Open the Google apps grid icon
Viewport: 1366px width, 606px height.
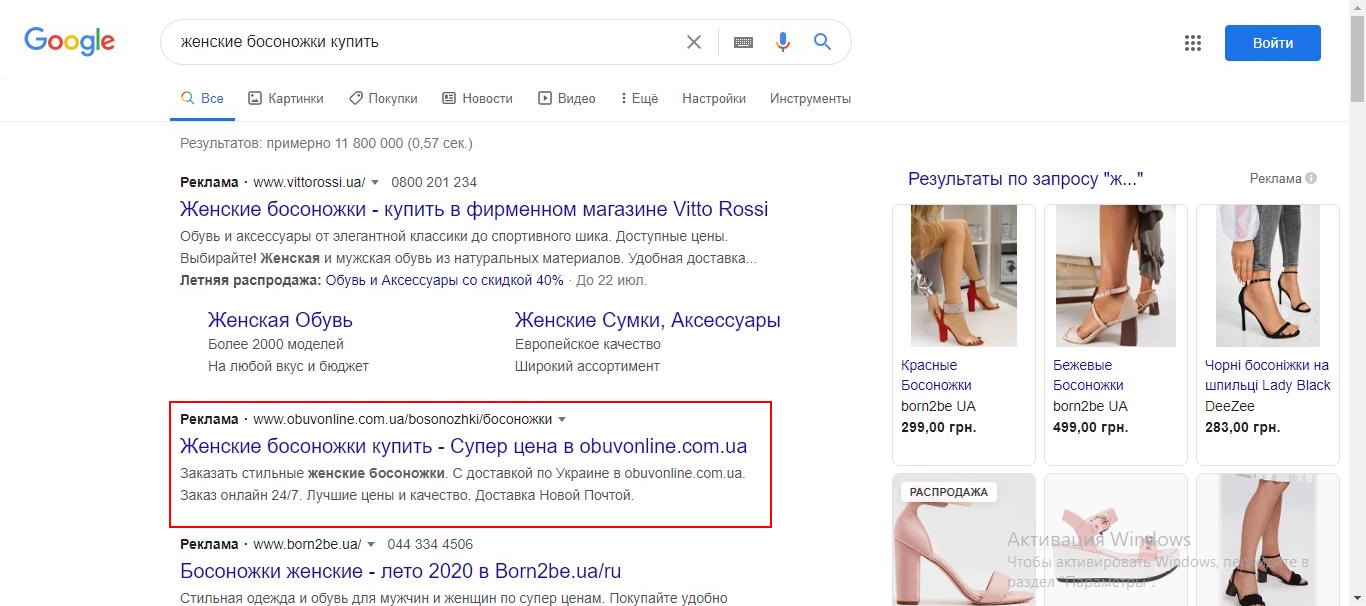pos(1192,43)
